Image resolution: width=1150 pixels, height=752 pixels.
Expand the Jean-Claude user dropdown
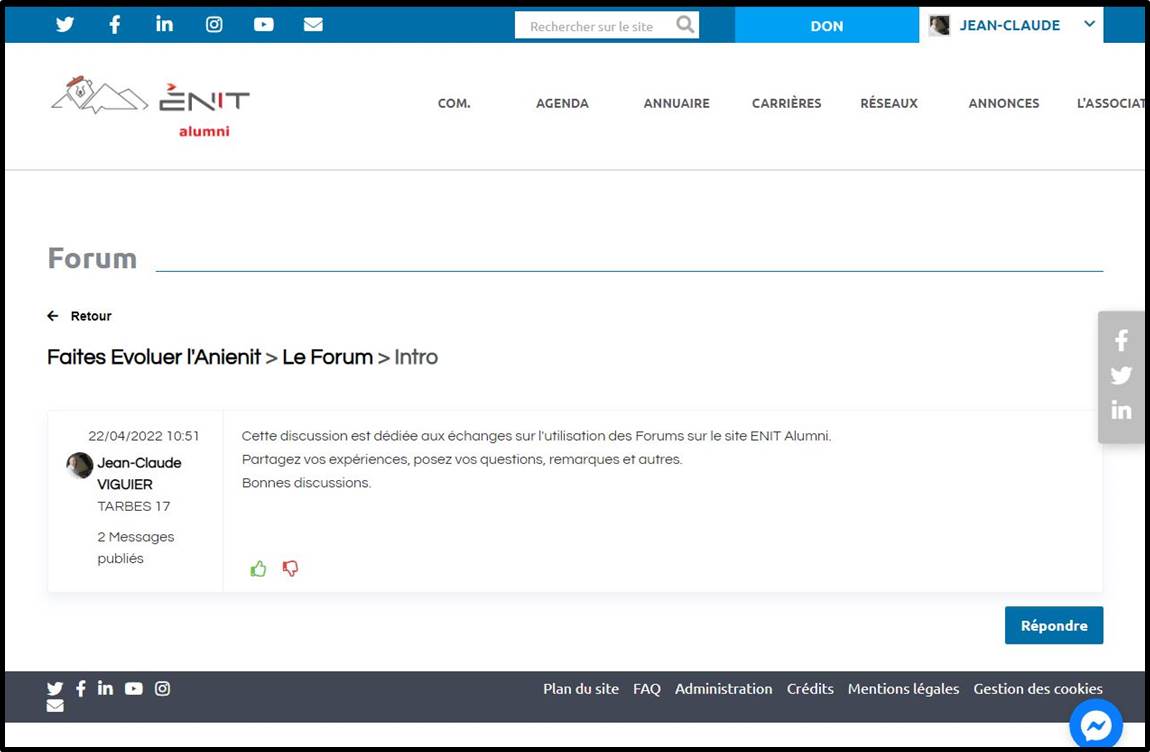[x=1089, y=25]
